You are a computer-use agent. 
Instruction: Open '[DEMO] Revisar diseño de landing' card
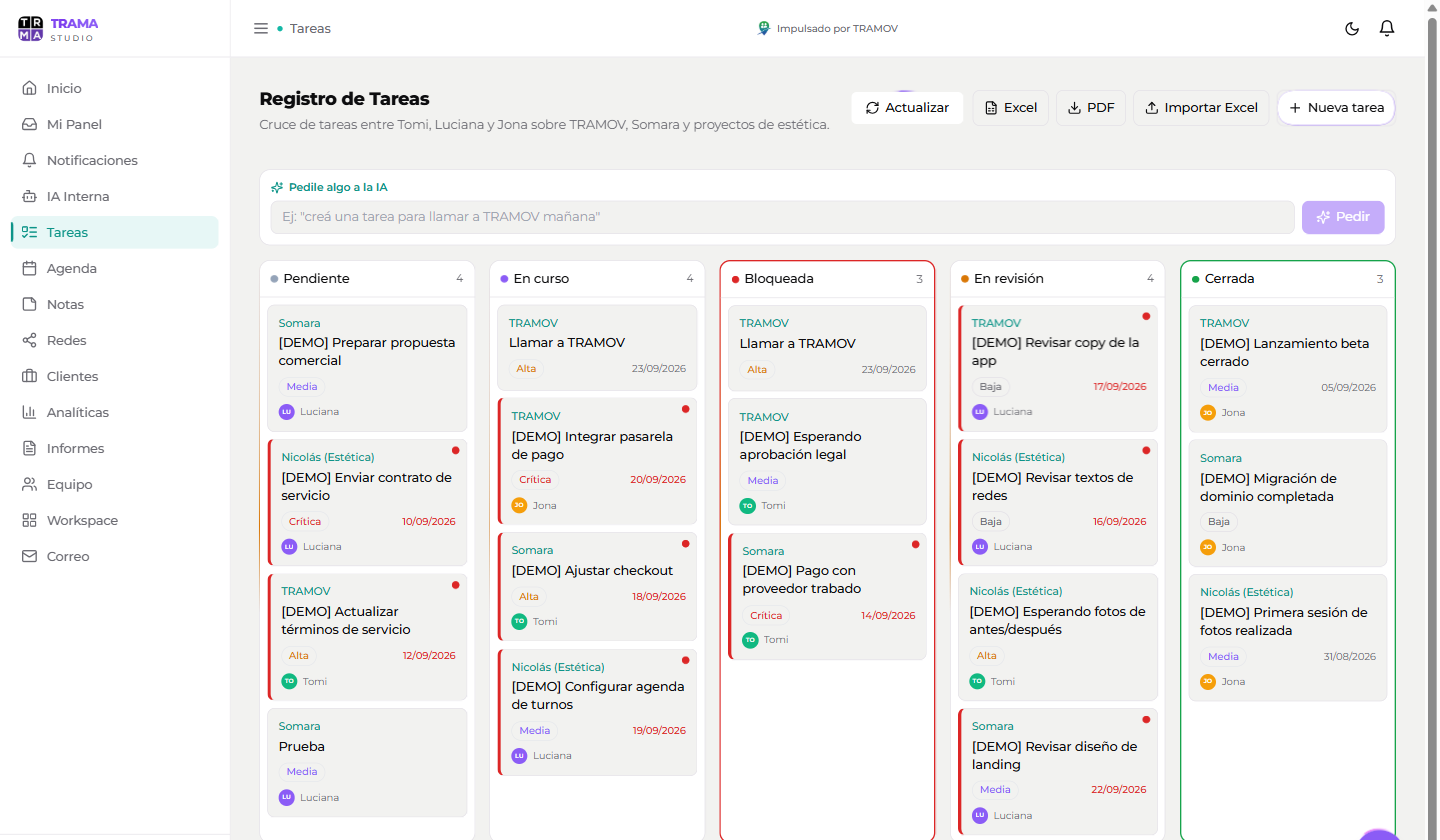coord(1058,772)
